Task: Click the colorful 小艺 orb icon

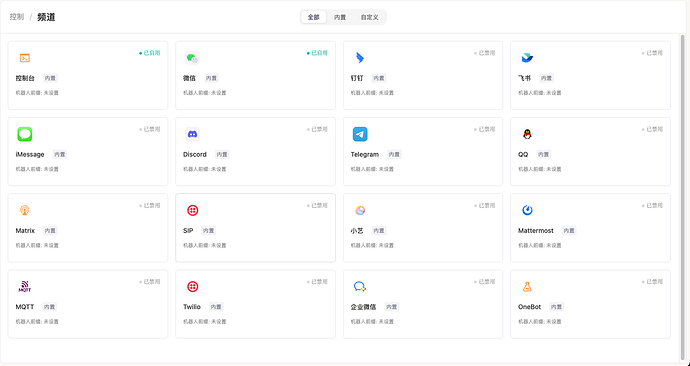Action: click(360, 210)
